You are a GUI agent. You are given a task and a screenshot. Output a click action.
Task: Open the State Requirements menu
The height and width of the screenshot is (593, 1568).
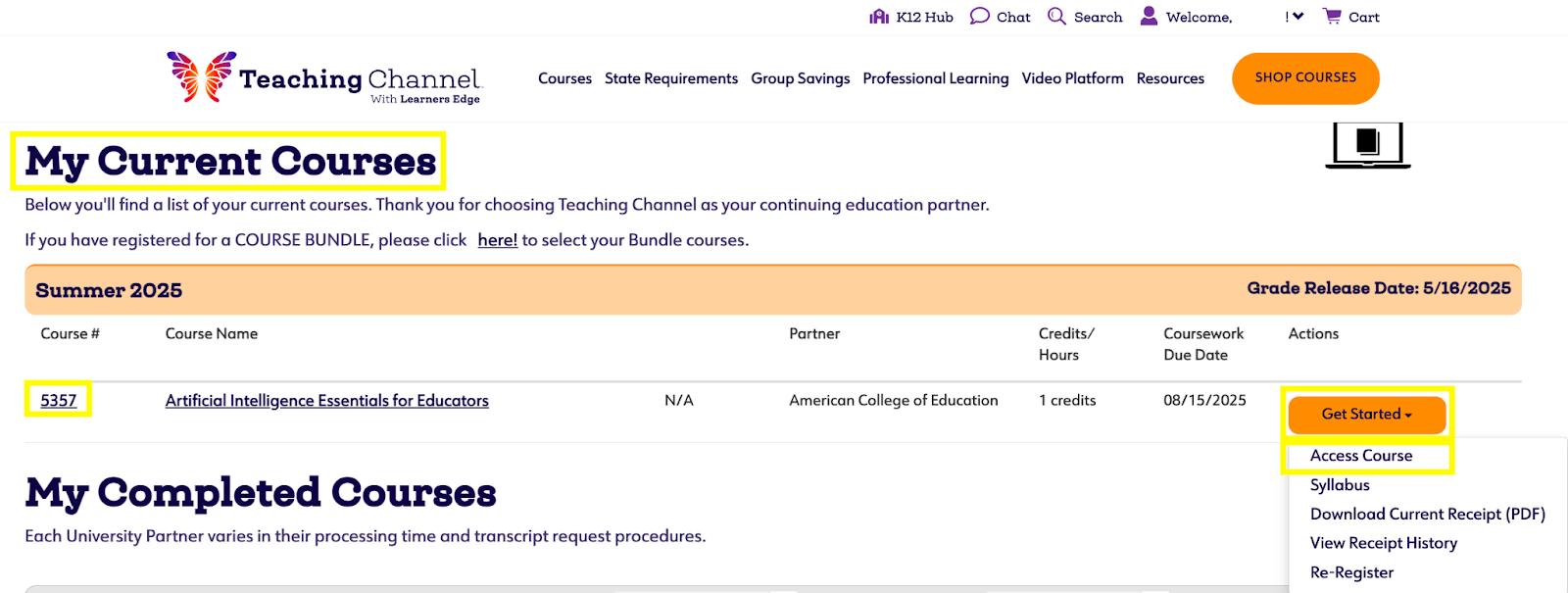(x=670, y=78)
